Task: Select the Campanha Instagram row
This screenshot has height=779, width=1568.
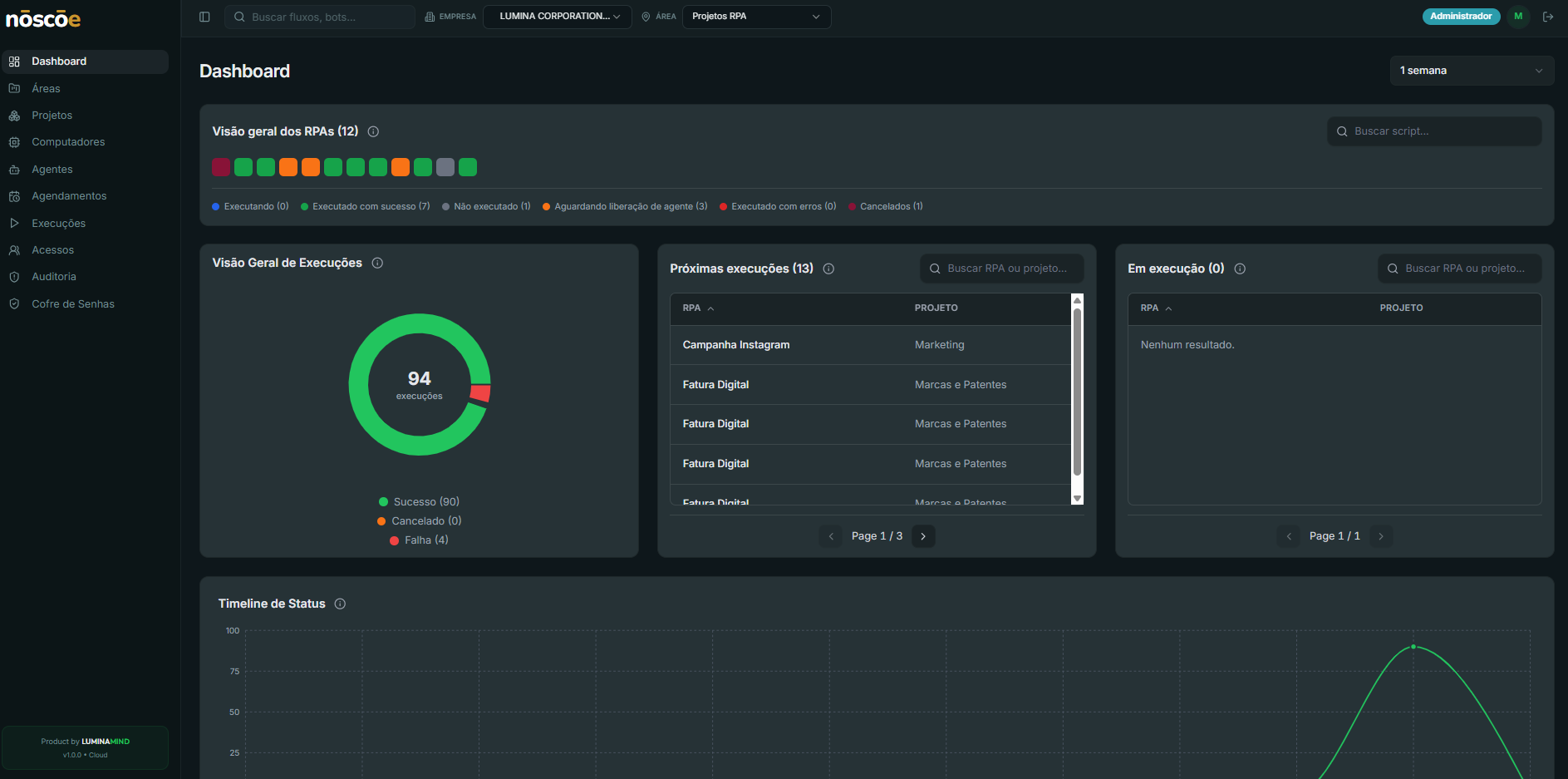Action: 870,345
